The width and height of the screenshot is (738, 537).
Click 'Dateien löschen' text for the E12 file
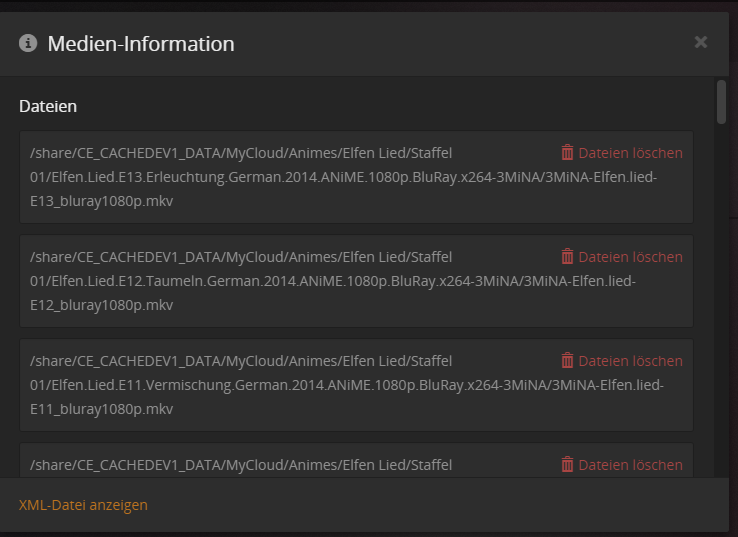pos(630,257)
